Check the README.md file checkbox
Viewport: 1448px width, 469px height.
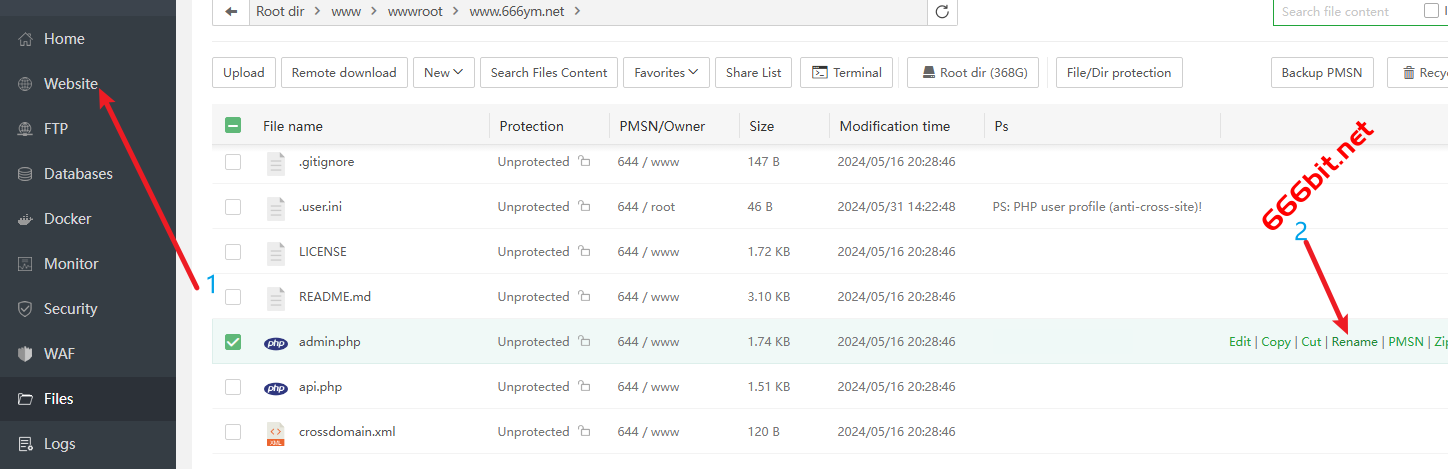pos(233,297)
